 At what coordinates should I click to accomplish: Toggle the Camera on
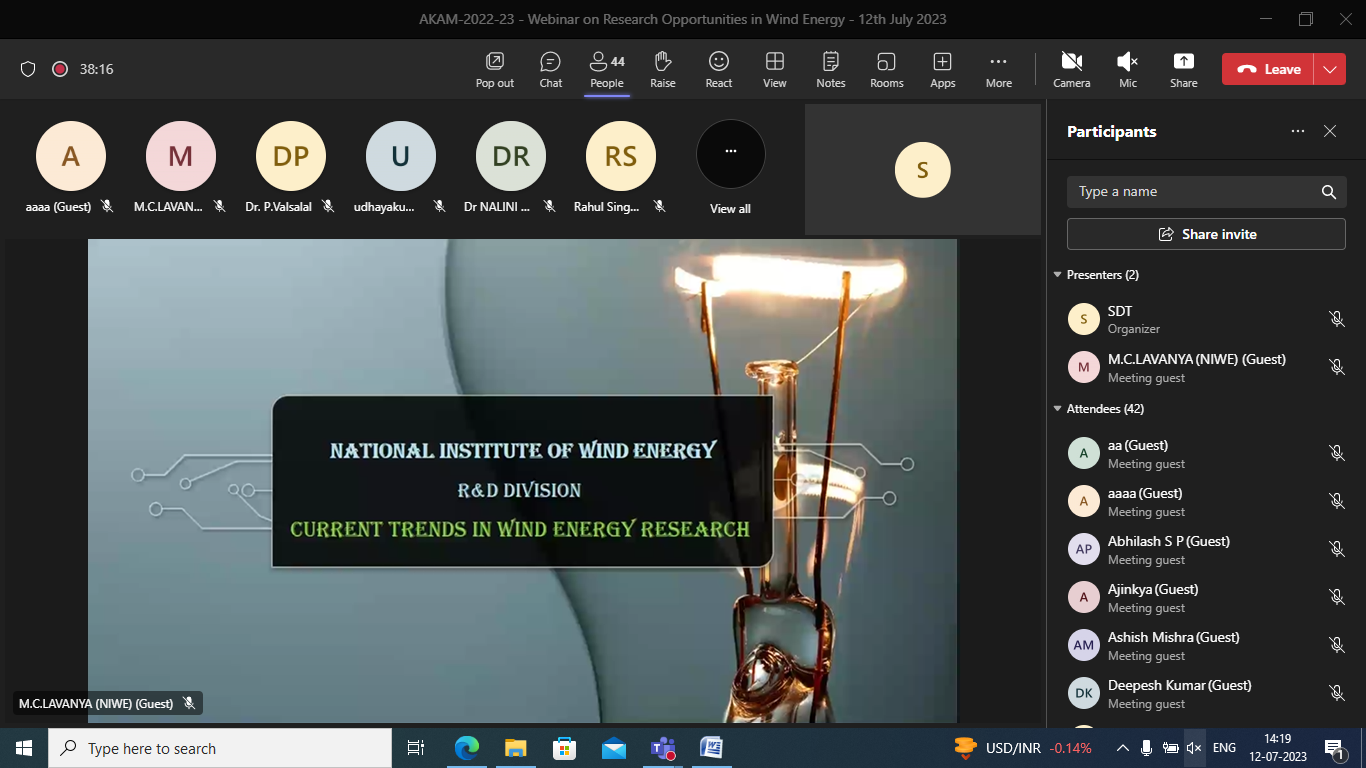1071,69
